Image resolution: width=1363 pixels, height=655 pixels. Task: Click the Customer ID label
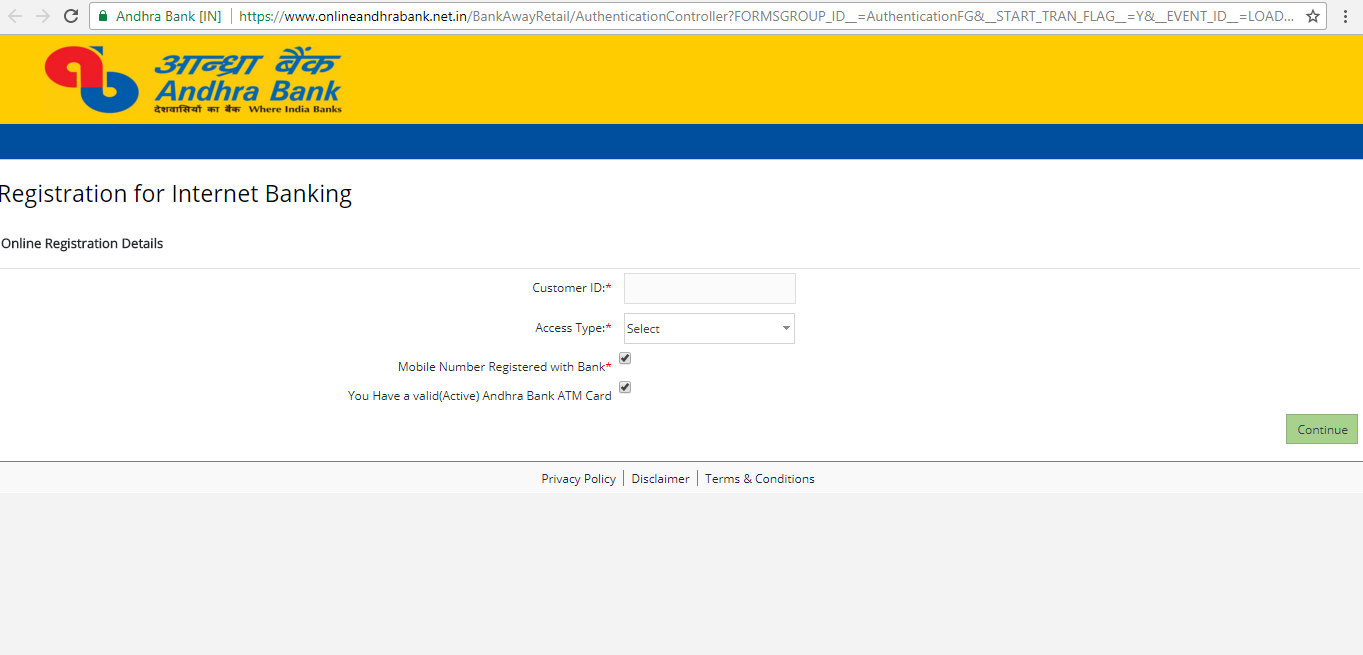572,288
